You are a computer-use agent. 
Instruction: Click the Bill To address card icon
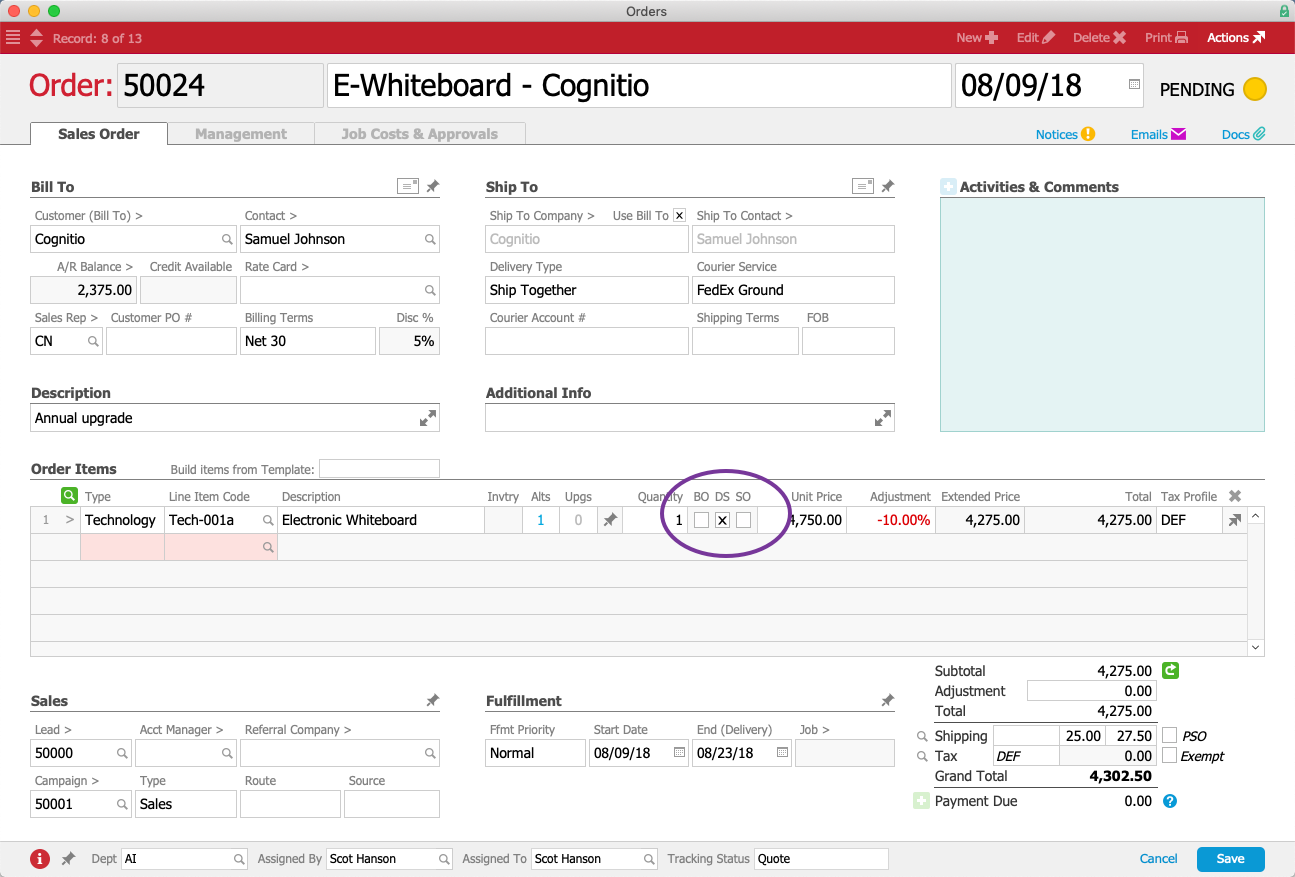pos(407,186)
